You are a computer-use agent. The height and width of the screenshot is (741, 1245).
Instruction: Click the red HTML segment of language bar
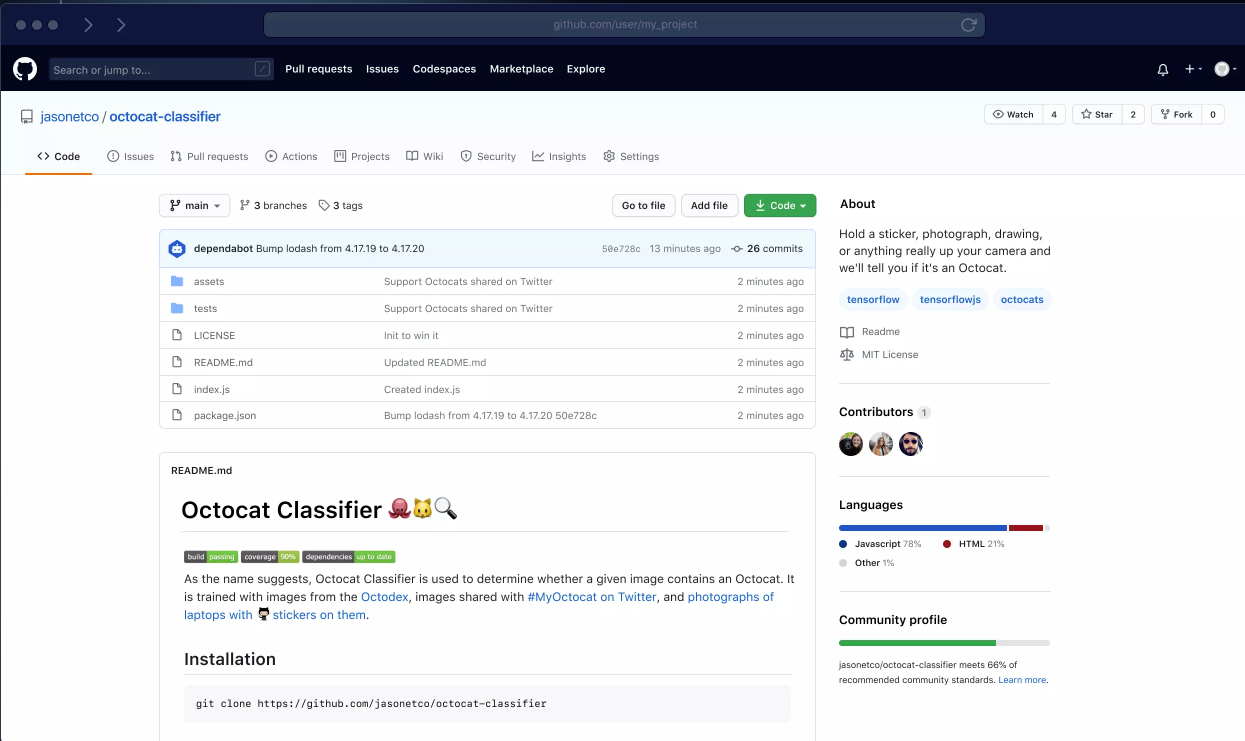tap(1026, 528)
